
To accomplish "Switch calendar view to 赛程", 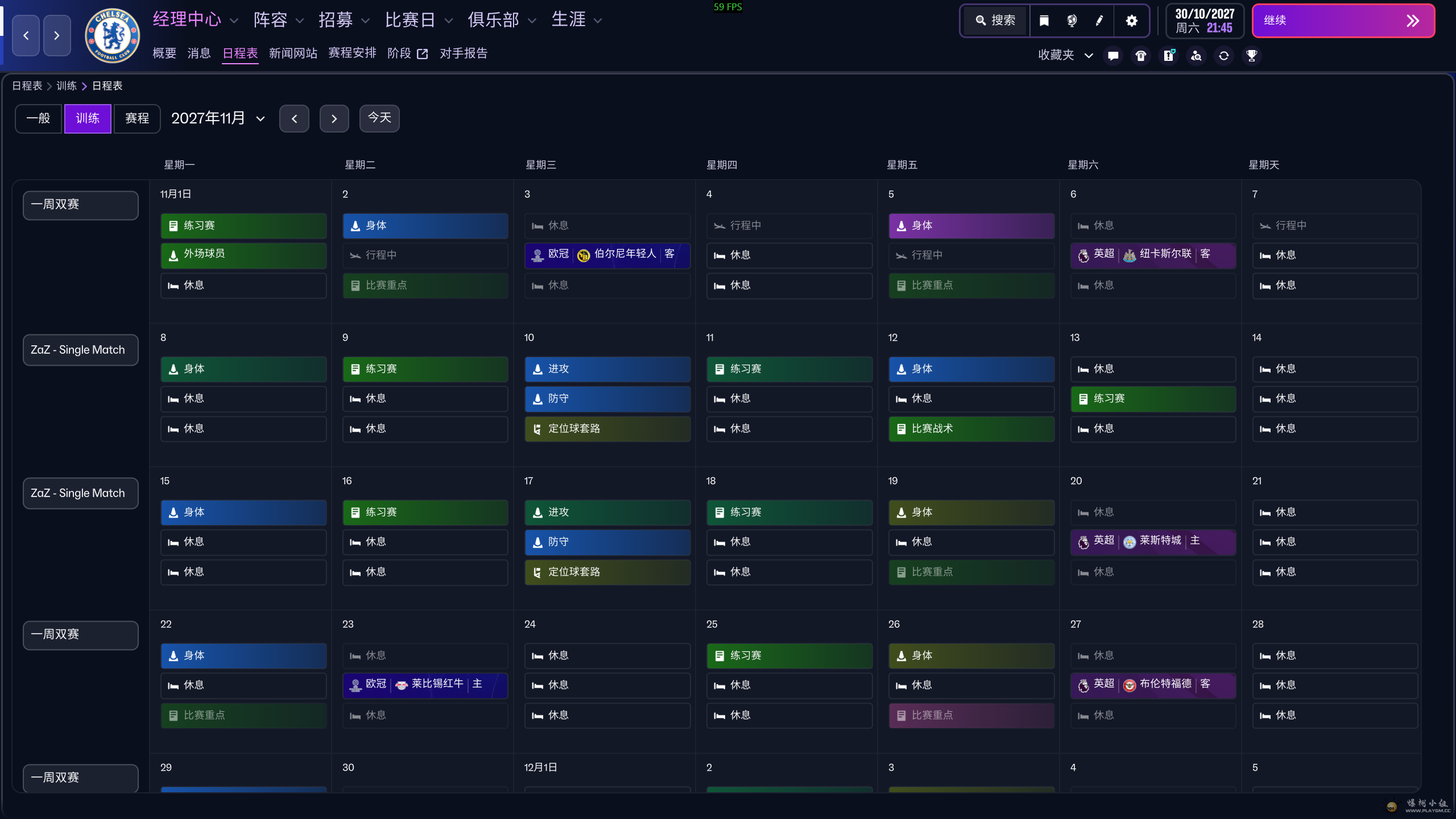I will (137, 118).
